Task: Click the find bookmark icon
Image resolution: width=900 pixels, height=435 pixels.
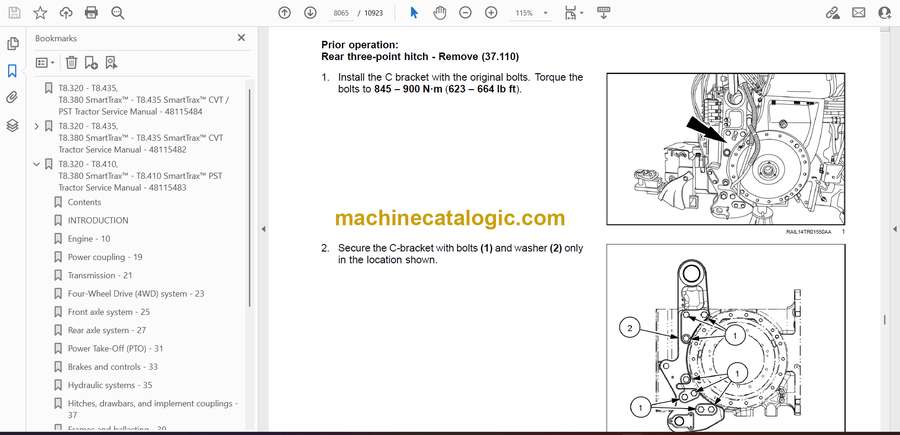Action: 111,63
